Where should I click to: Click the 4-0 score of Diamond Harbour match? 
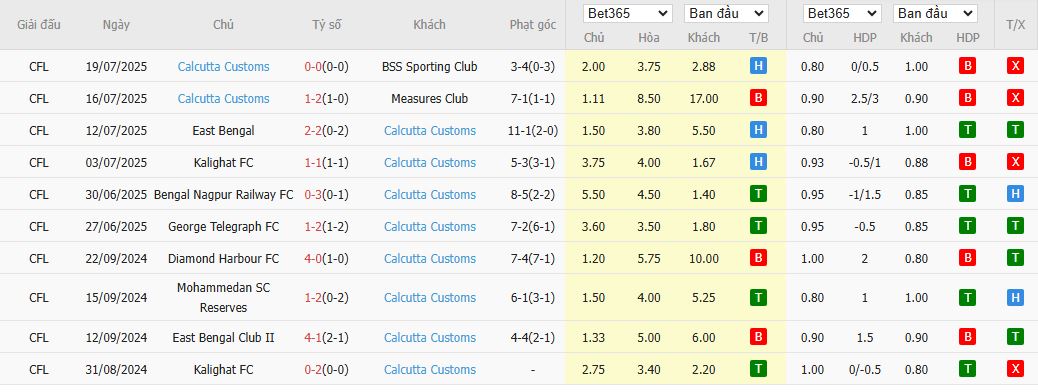pyautogui.click(x=313, y=259)
